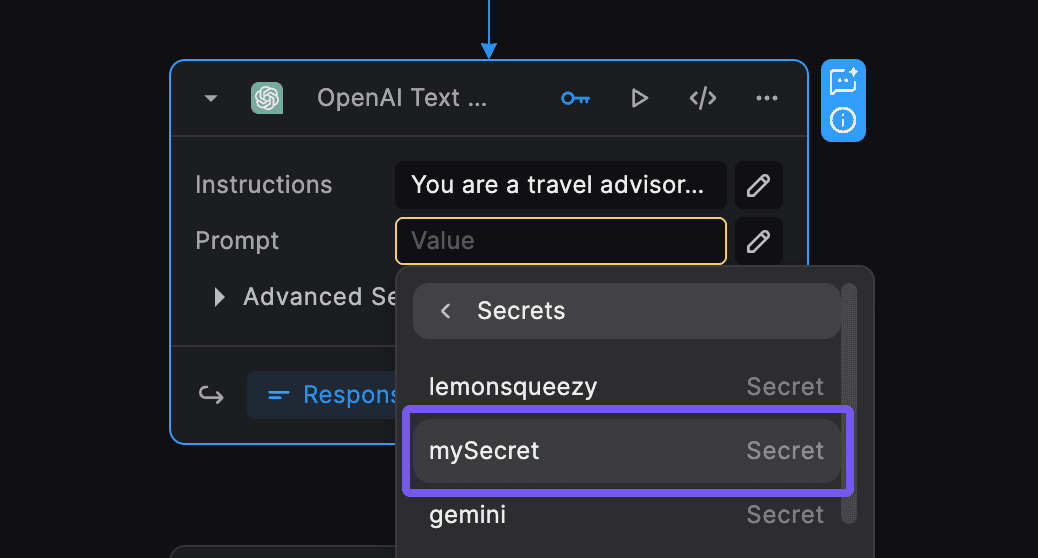The height and width of the screenshot is (558, 1038).
Task: Click the Secrets list scrollbar
Action: pos(849,400)
